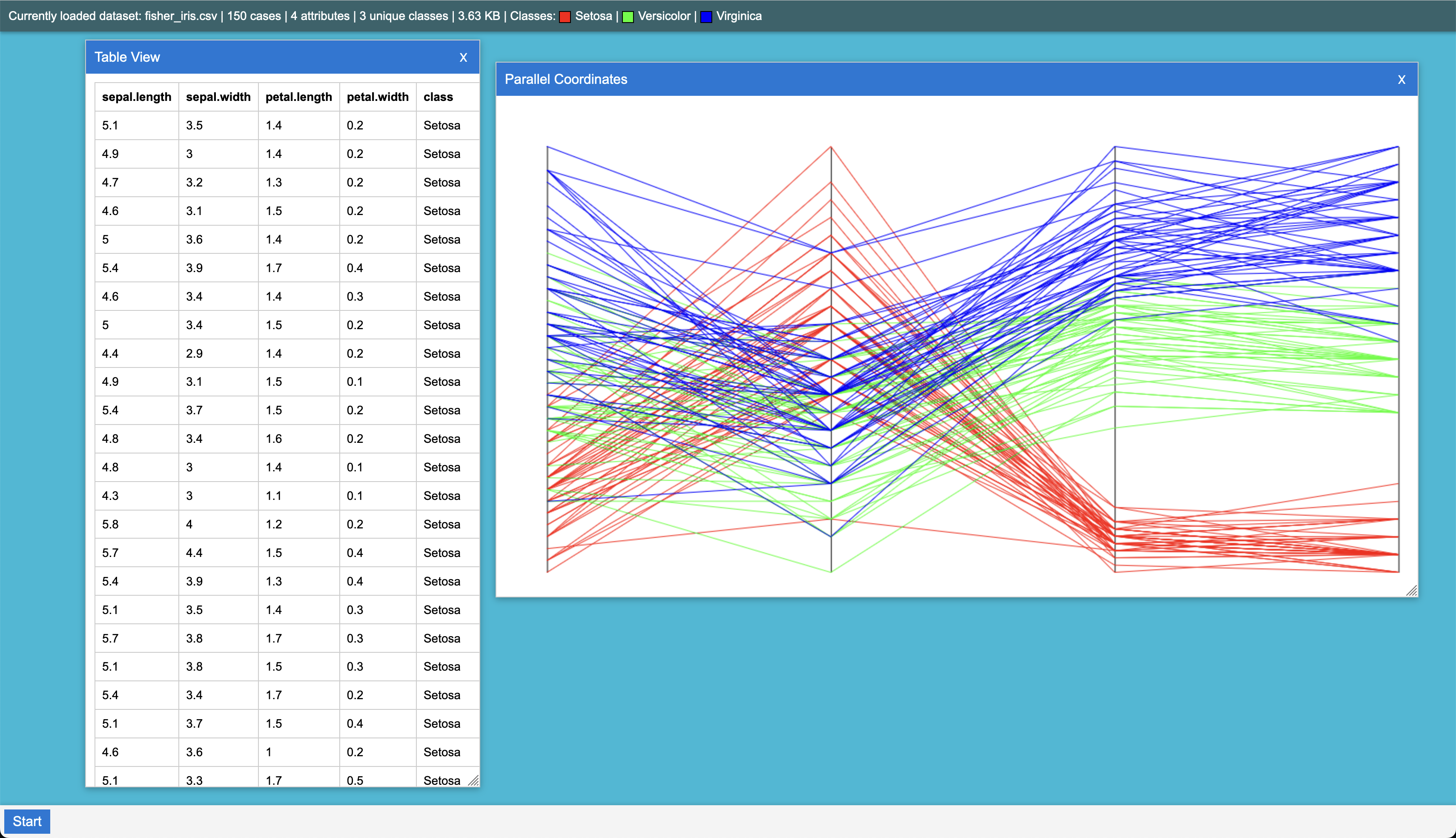
Task: Click the petal.width column header
Action: 377,97
